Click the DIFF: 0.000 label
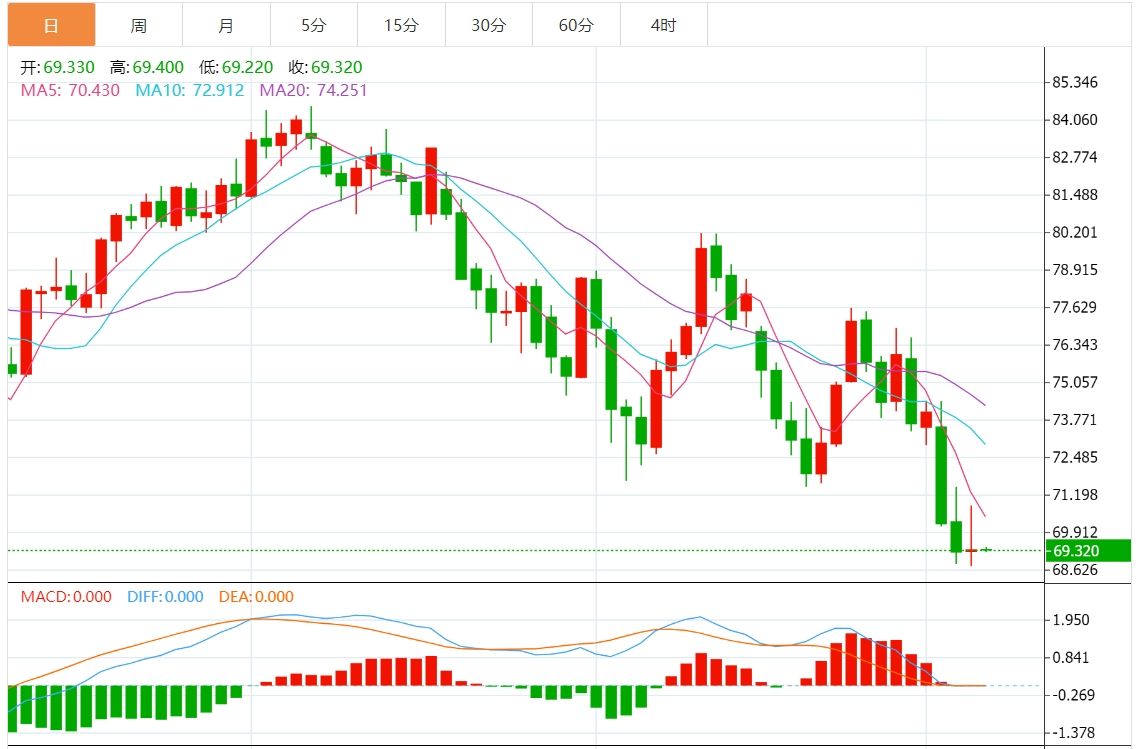1144x749 pixels. [165, 597]
